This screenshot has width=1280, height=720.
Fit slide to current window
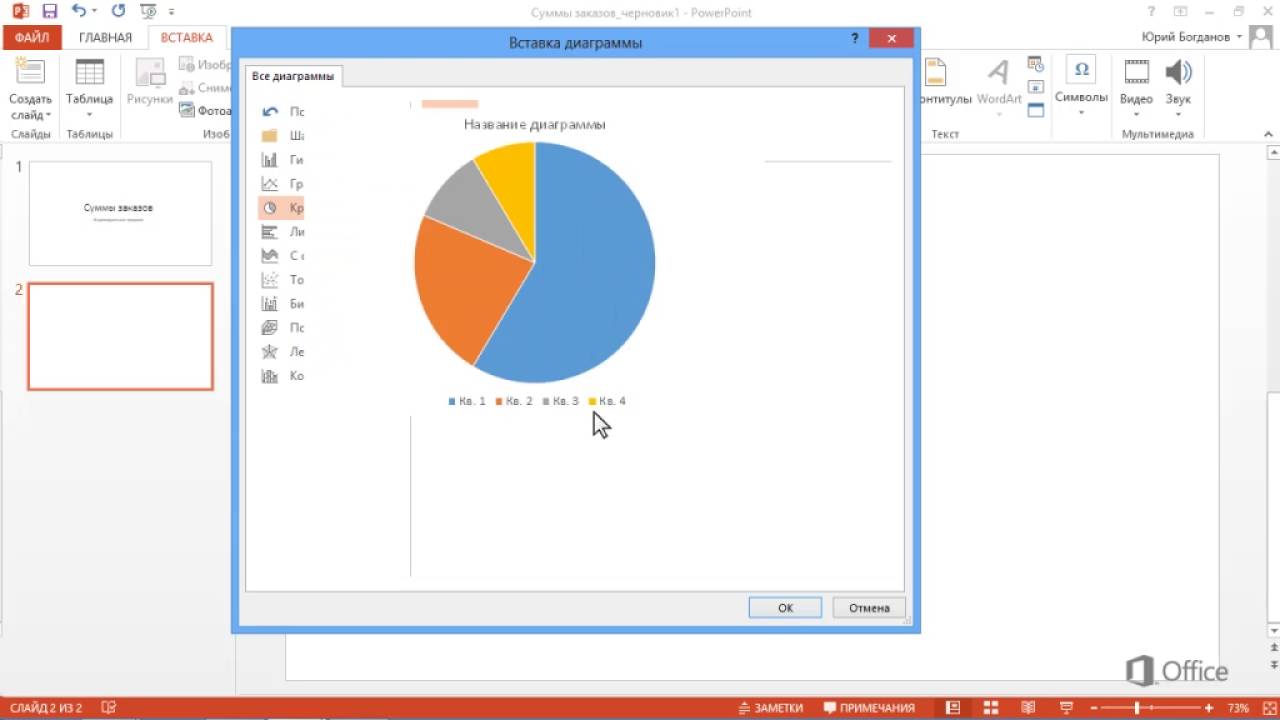click(x=1267, y=708)
